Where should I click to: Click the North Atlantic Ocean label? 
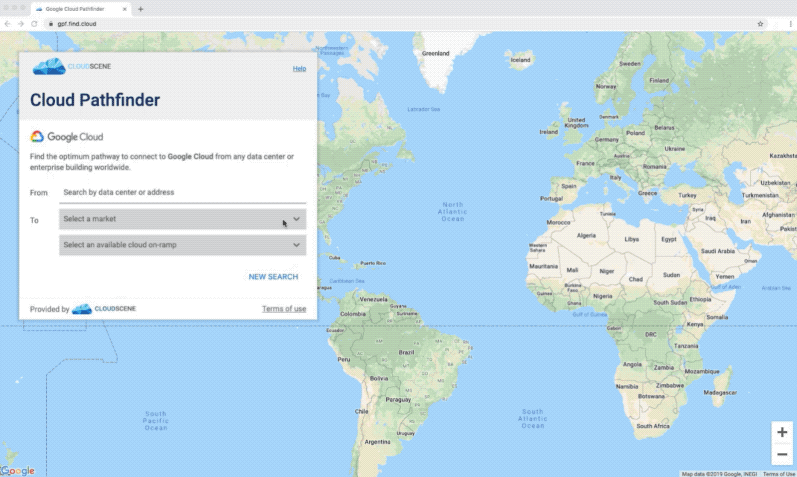[x=452, y=212]
